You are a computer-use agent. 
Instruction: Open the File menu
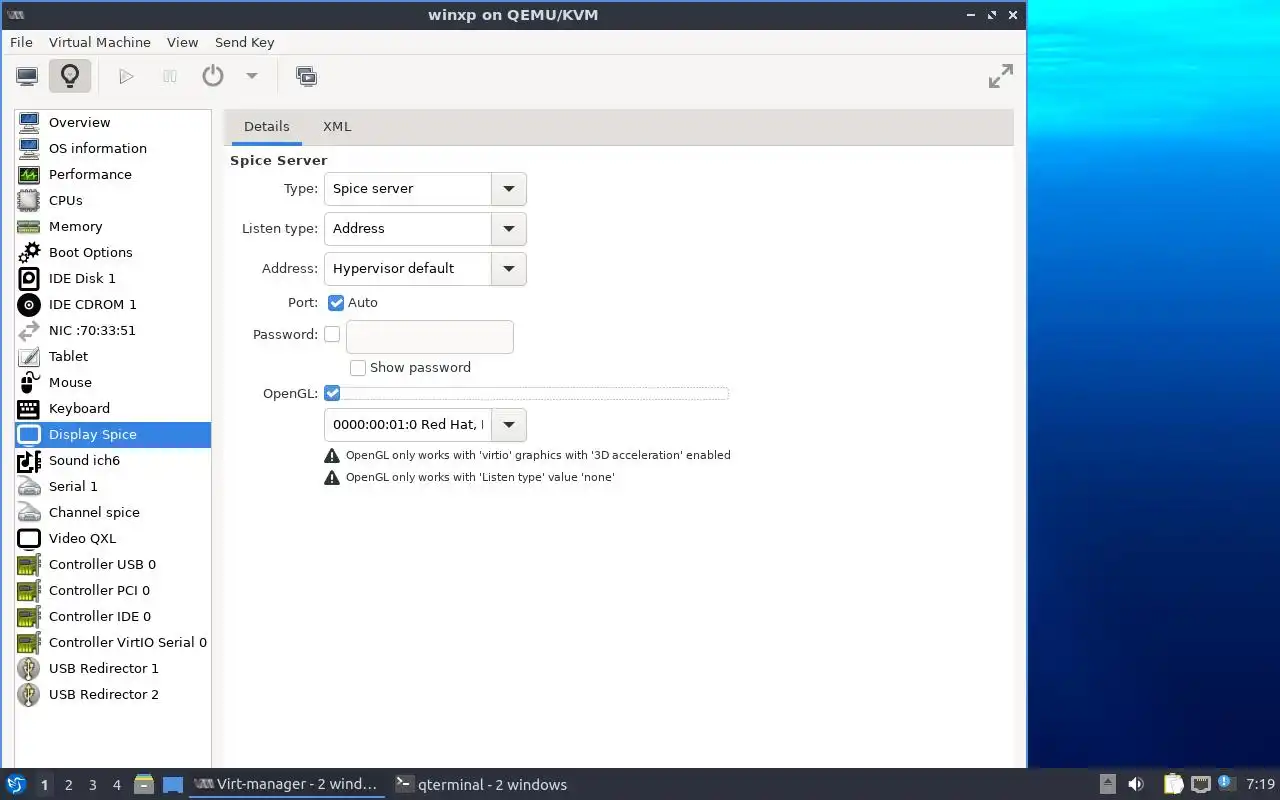click(x=21, y=42)
